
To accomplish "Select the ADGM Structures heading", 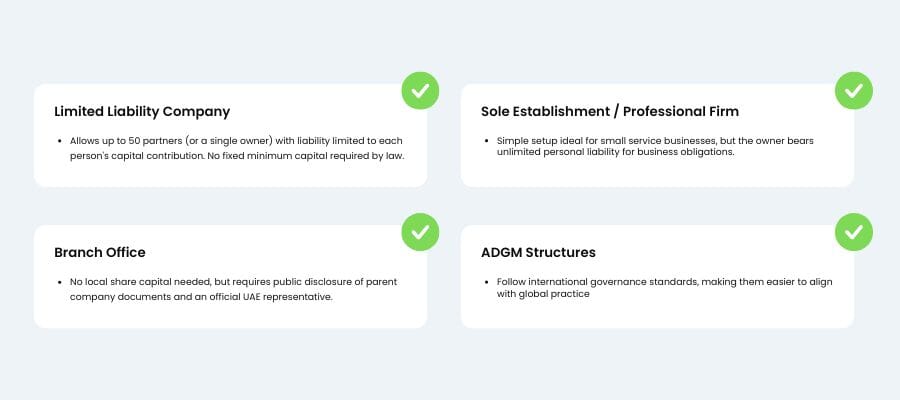I will pyautogui.click(x=538, y=252).
